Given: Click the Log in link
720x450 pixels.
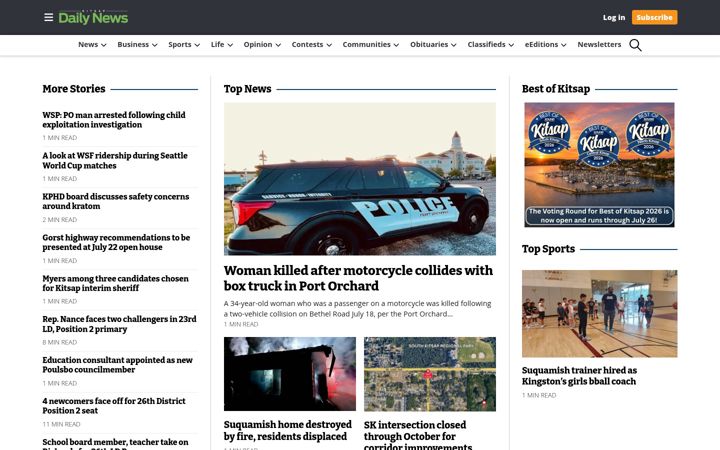Looking at the screenshot, I should [x=614, y=17].
